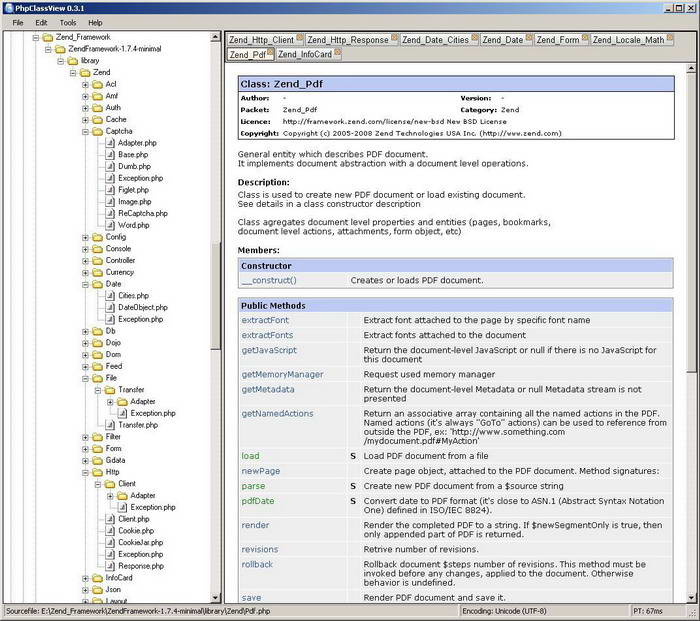Screen dimensions: 700x621
Task: Collapse the Captcha folder node
Action: [x=85, y=131]
